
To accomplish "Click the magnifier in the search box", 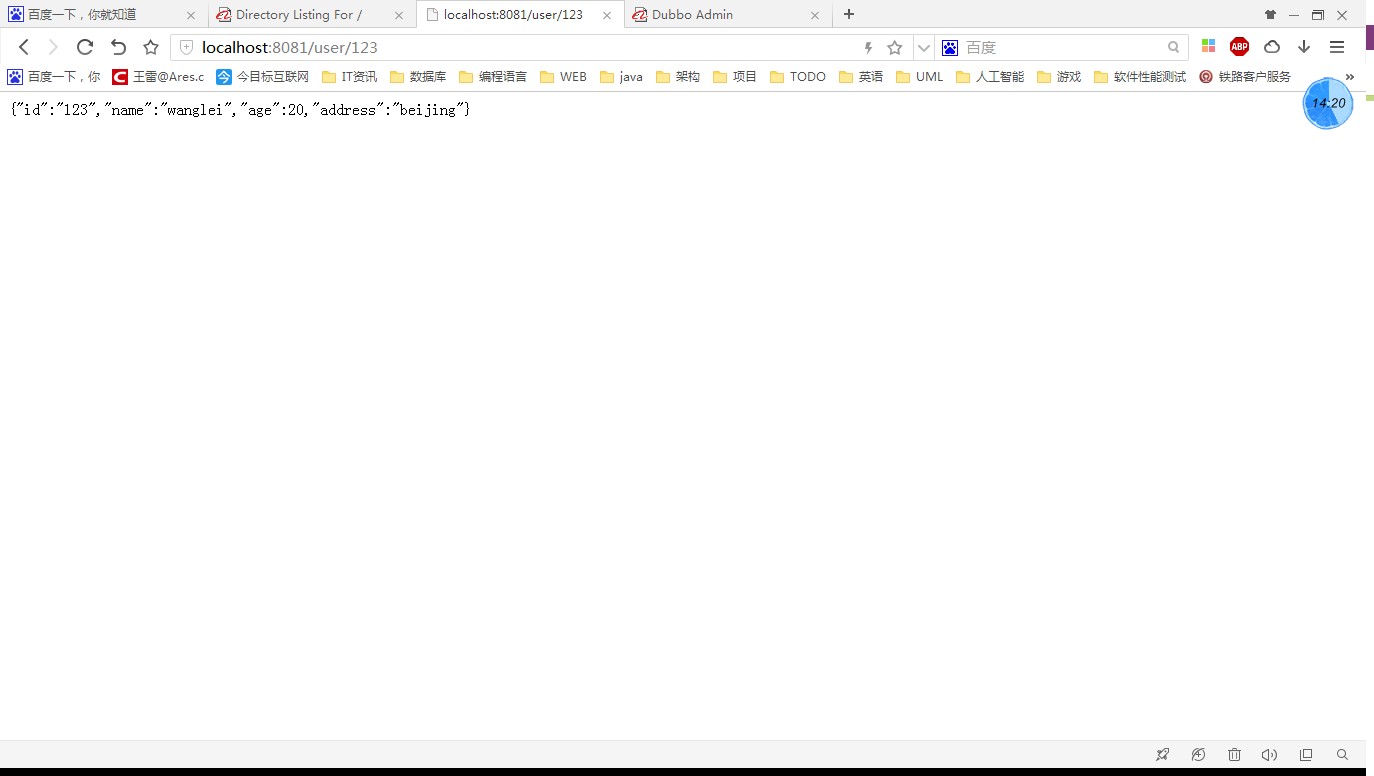I will point(1174,47).
